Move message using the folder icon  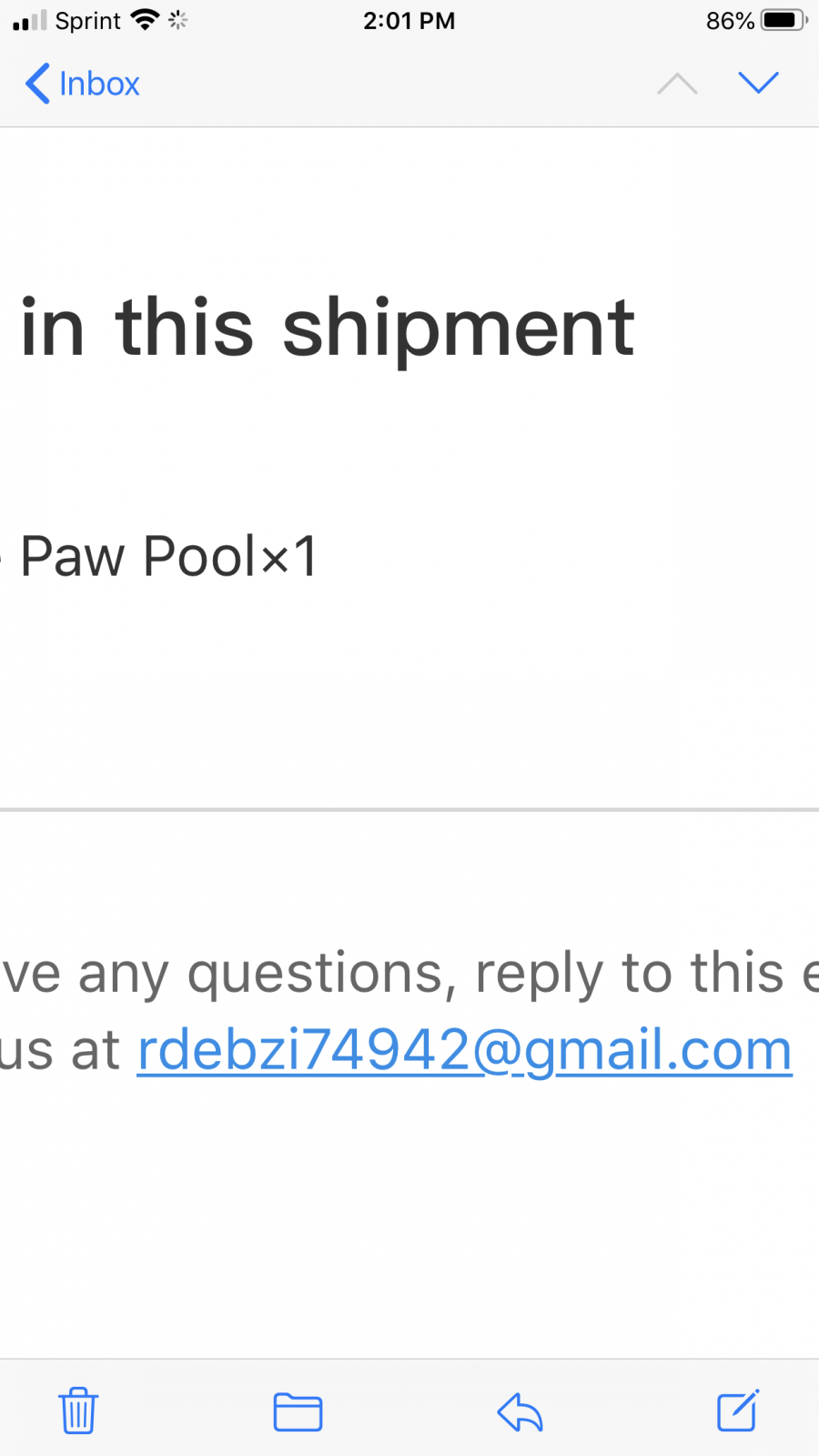298,1411
